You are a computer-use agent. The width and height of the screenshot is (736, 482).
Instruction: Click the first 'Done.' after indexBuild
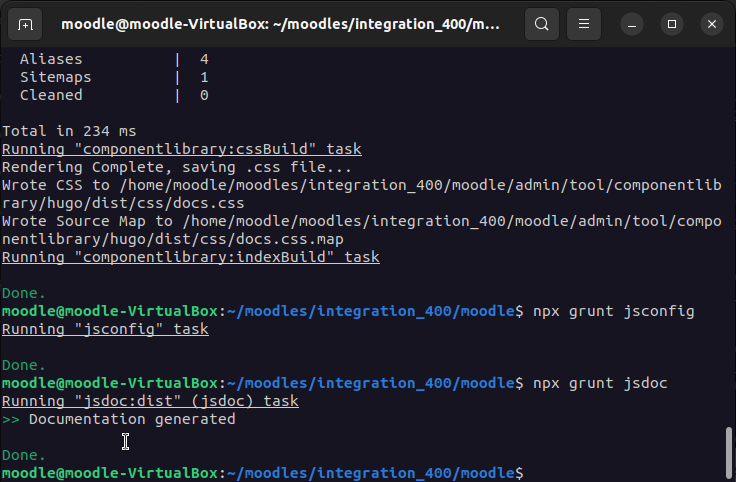point(23,293)
